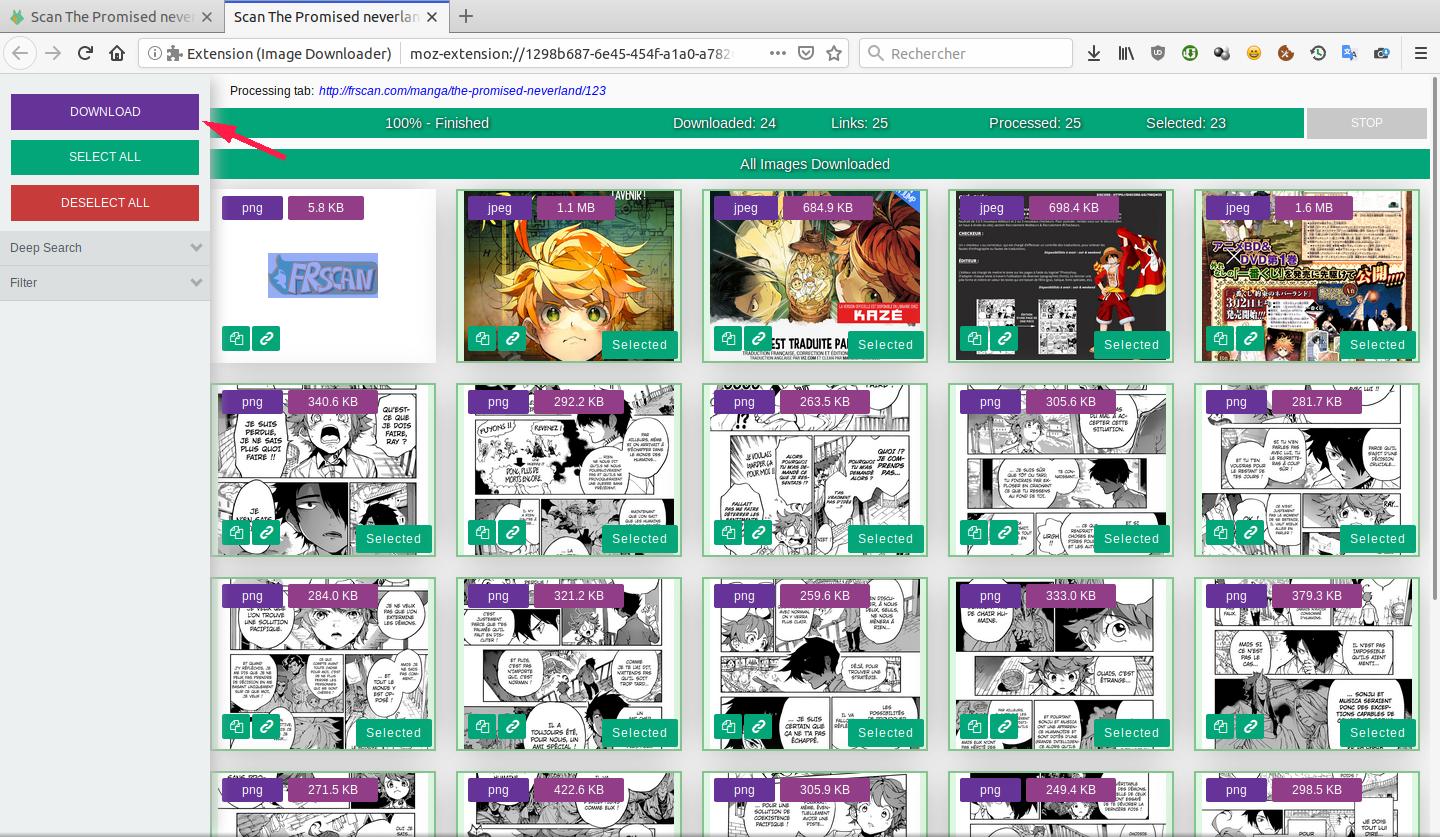Click the camera screenshot extension icon
Screen dimensions: 1440x837
tap(1381, 53)
